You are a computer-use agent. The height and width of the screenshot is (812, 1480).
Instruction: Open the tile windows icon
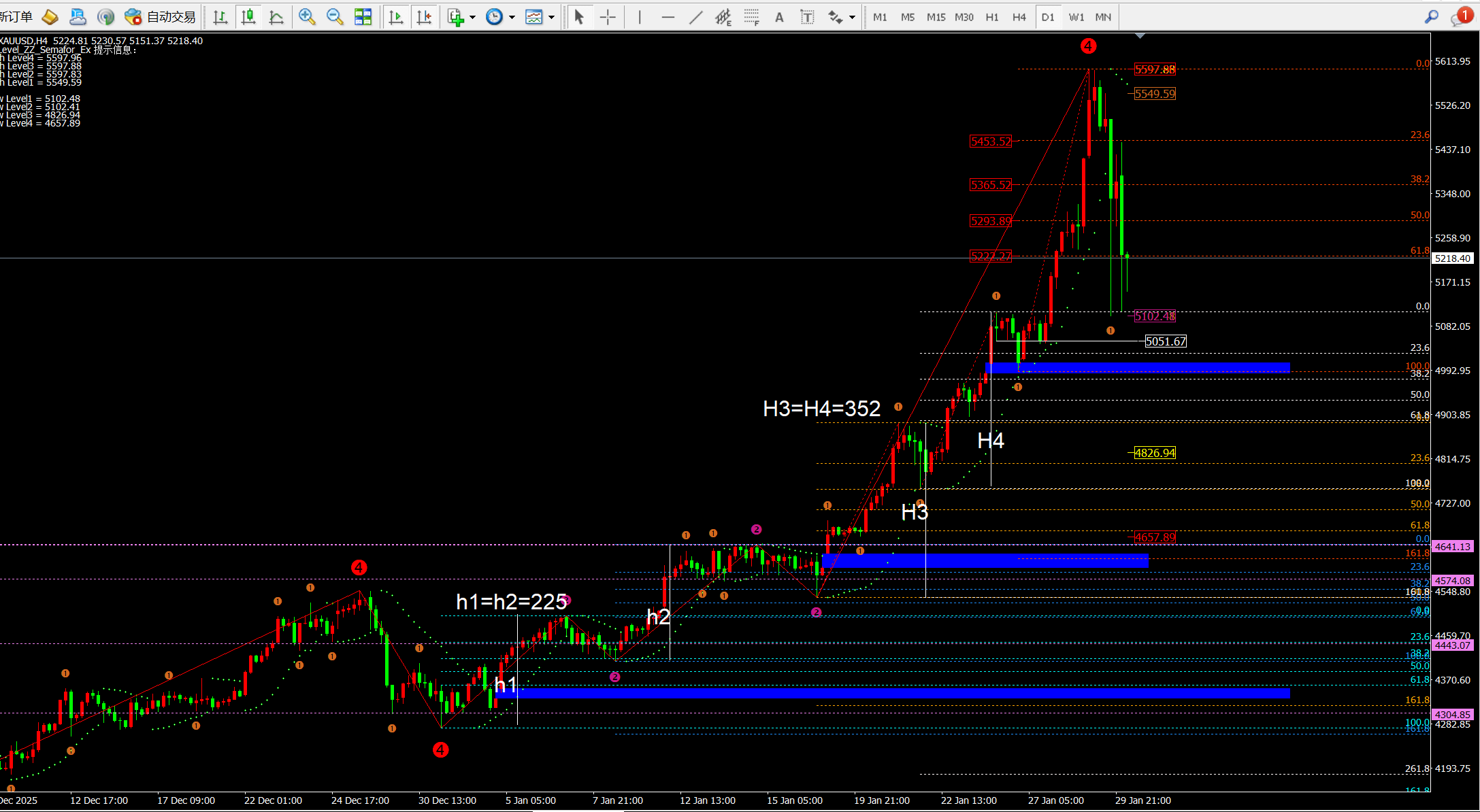363,17
